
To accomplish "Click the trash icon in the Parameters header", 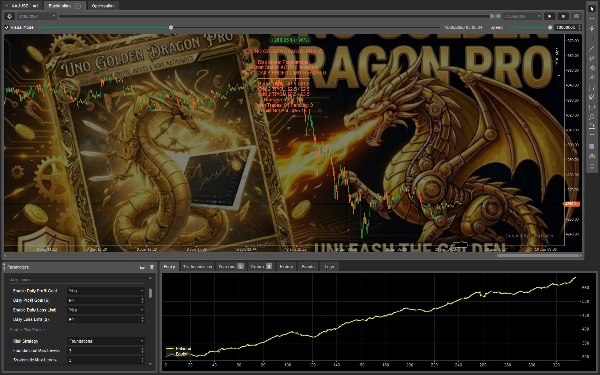I will click(x=152, y=267).
